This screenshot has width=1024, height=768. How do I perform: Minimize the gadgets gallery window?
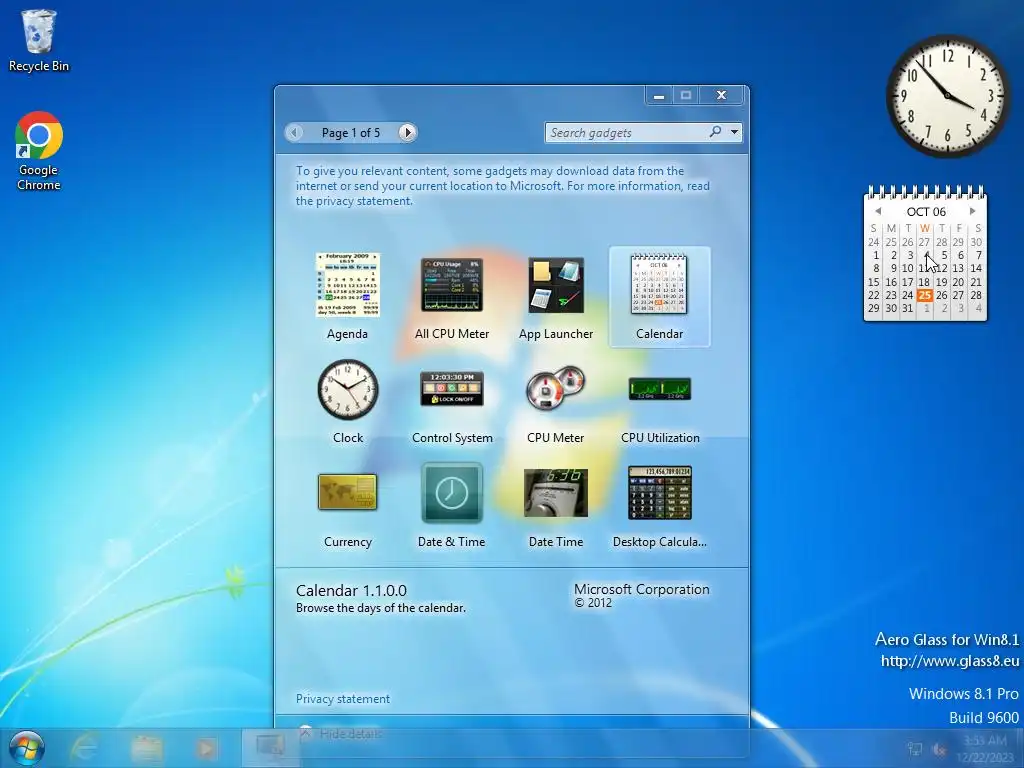pos(659,95)
